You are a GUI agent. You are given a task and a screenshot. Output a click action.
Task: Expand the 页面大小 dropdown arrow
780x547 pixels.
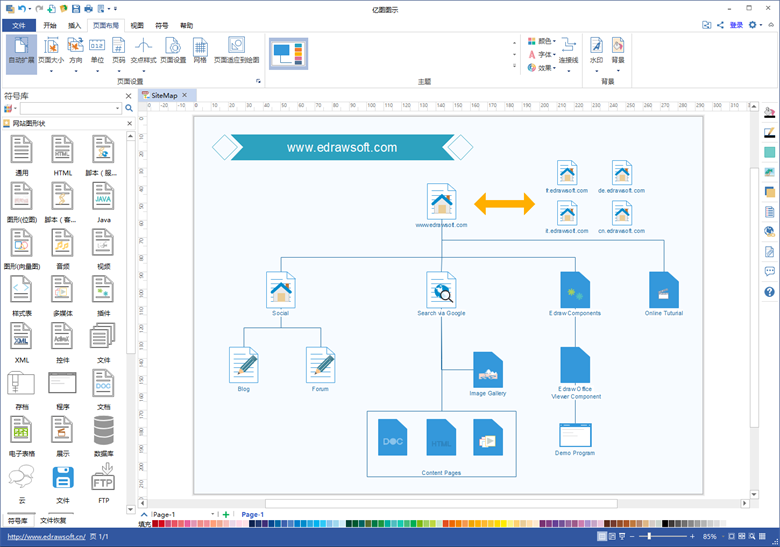tap(51, 71)
